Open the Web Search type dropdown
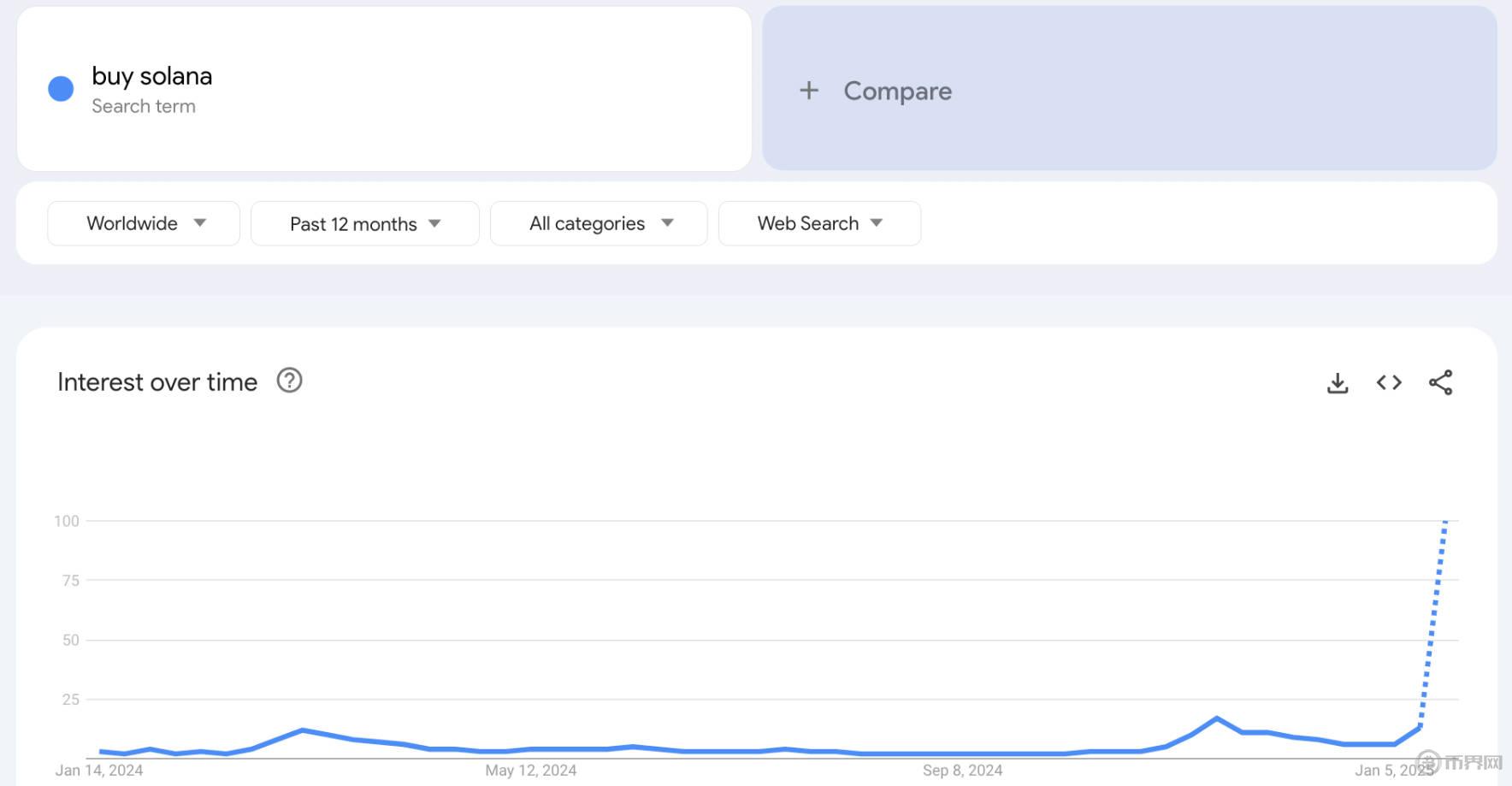The height and width of the screenshot is (786, 1512). 818,223
